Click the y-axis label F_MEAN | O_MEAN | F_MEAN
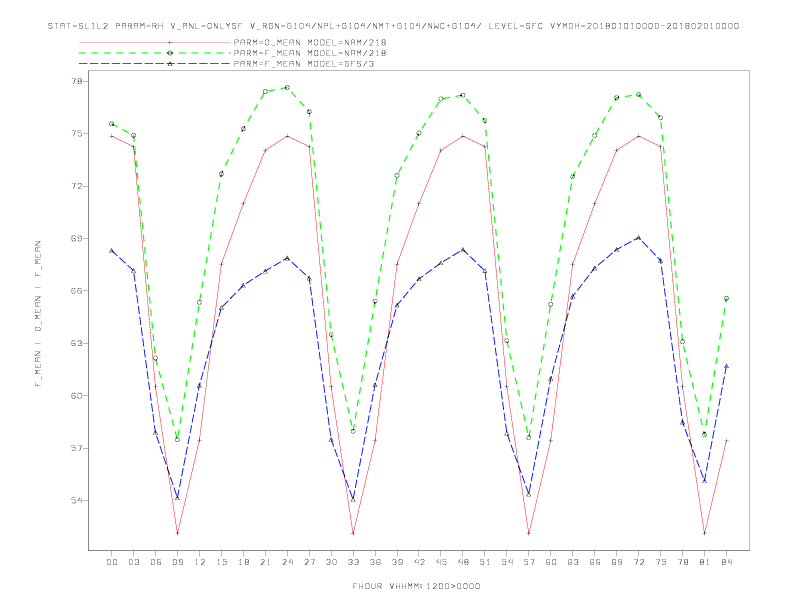 [38, 314]
